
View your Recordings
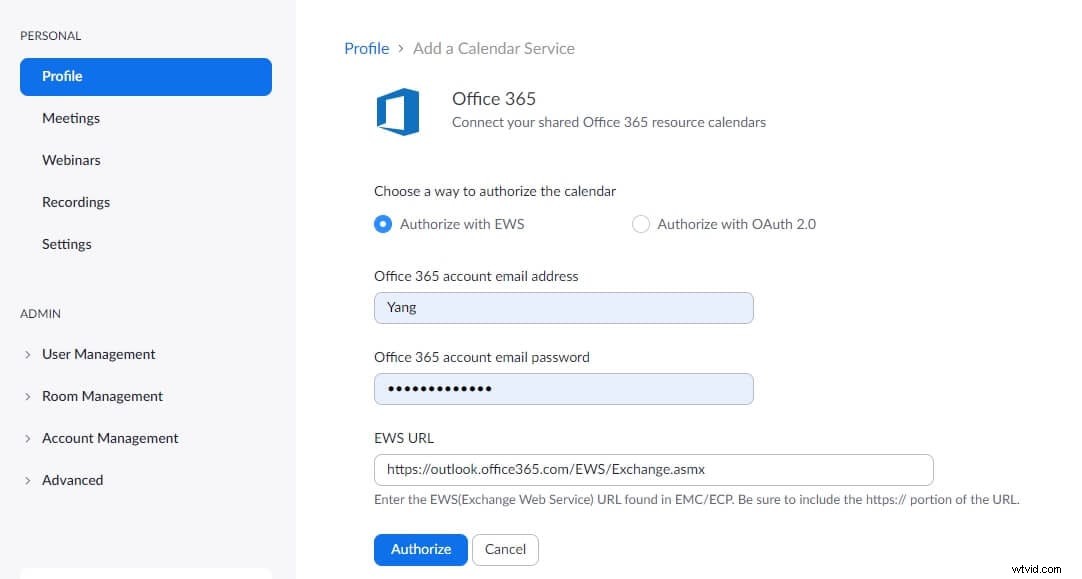(x=76, y=202)
